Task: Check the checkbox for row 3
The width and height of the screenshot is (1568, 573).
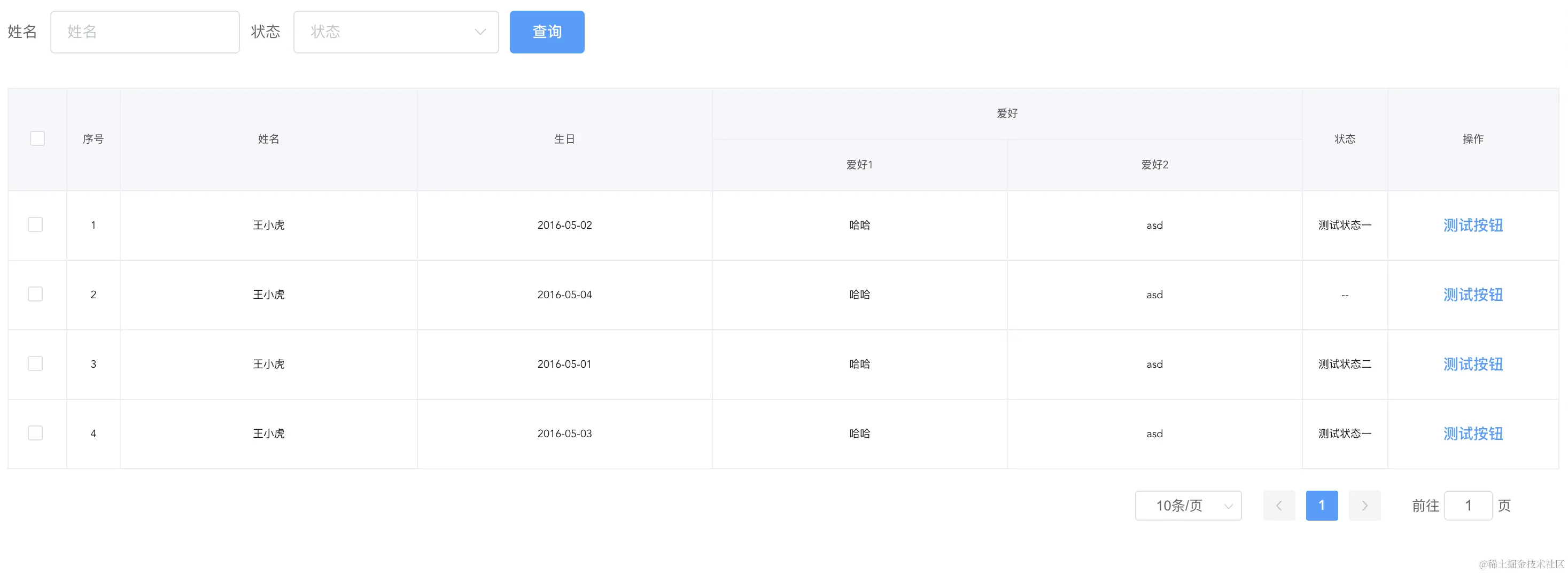Action: (x=35, y=363)
